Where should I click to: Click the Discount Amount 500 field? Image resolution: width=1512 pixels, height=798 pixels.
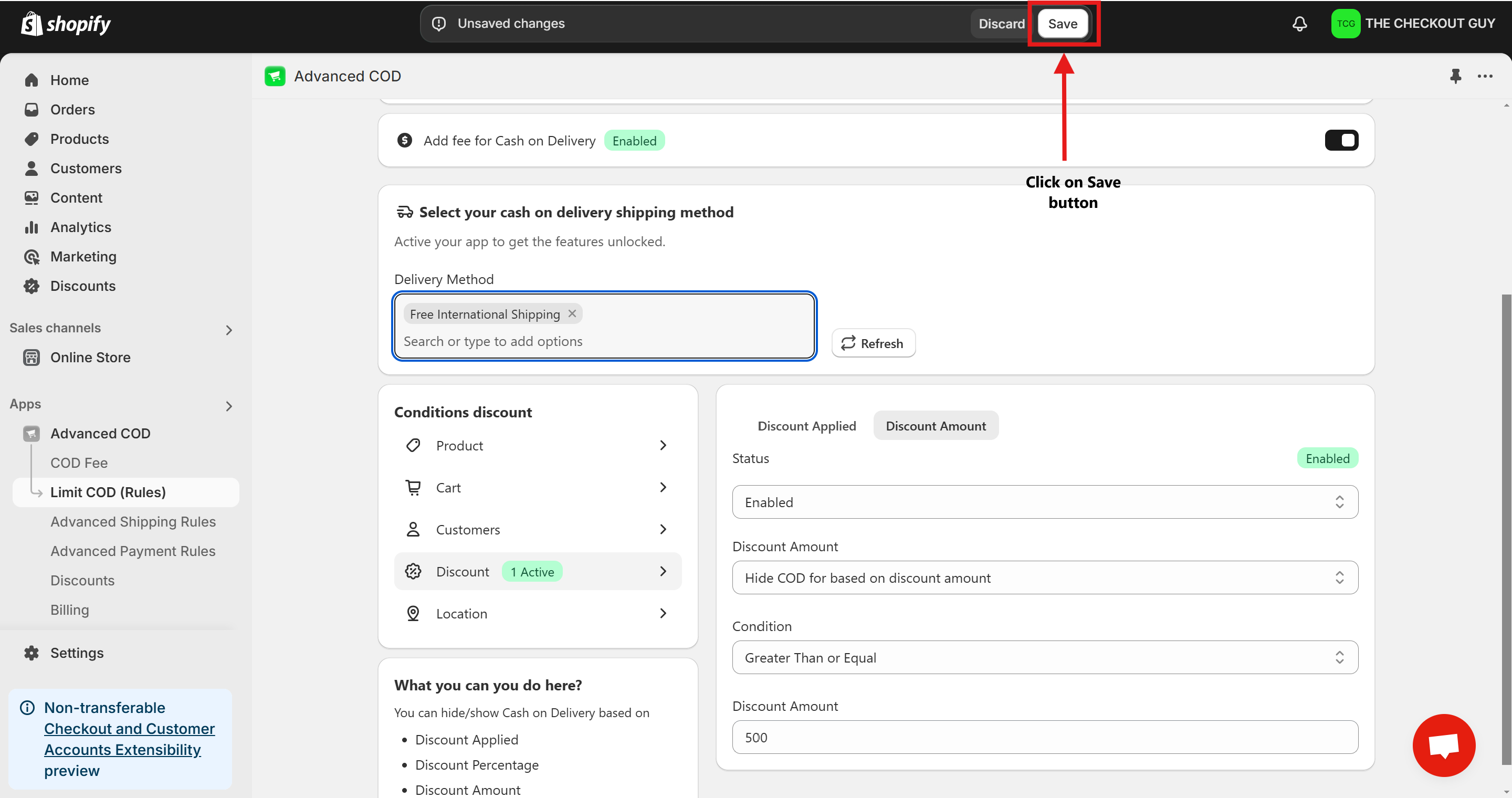tap(1045, 738)
